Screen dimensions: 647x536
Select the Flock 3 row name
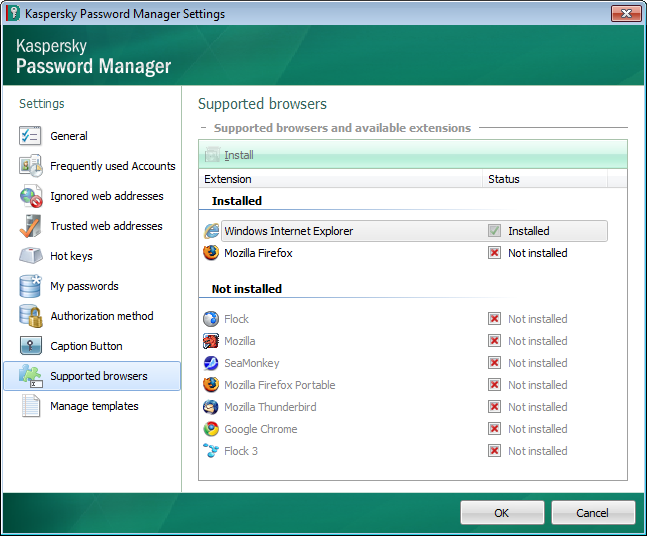241,451
